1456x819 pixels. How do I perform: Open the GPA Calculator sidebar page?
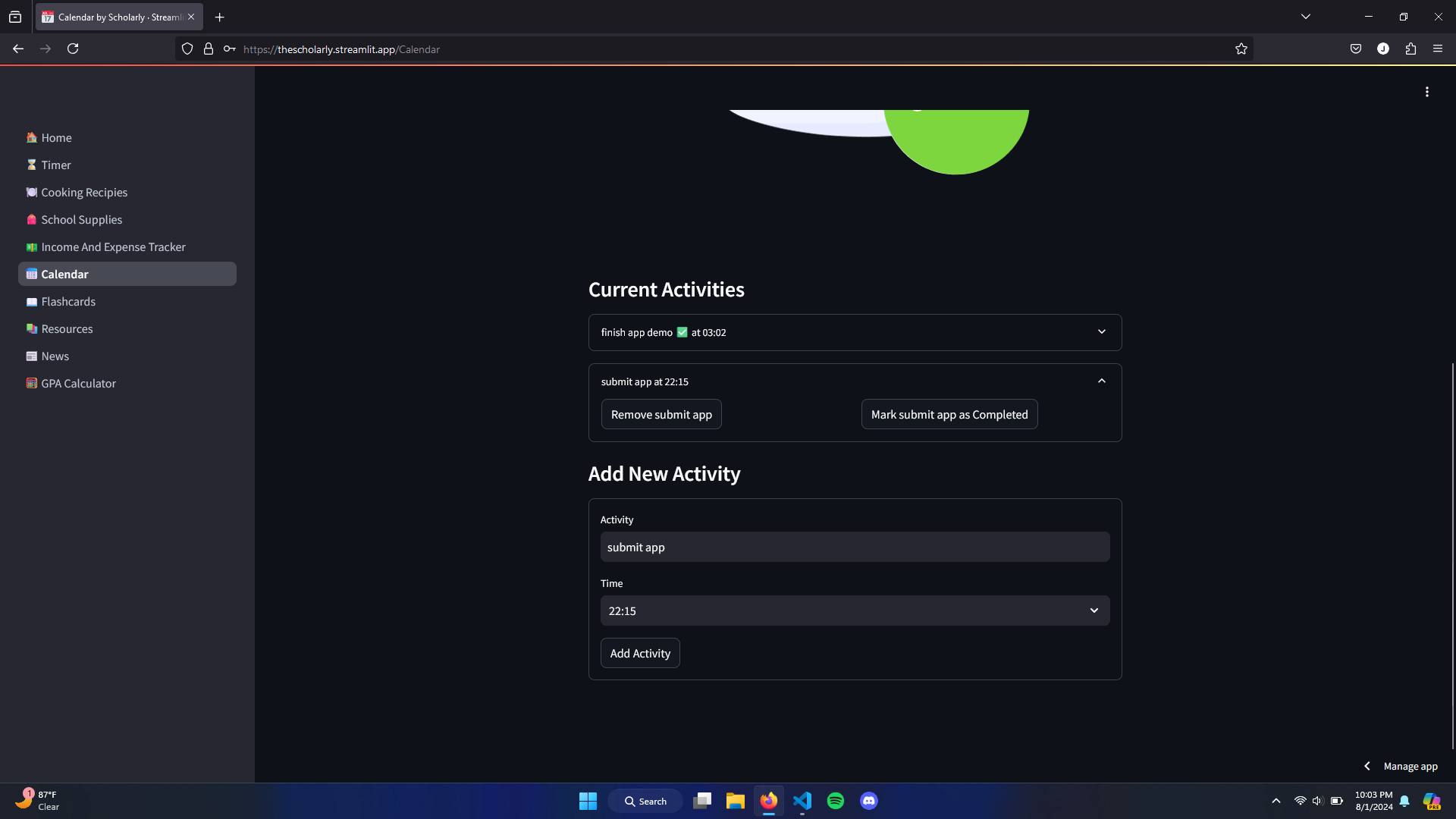tap(78, 384)
